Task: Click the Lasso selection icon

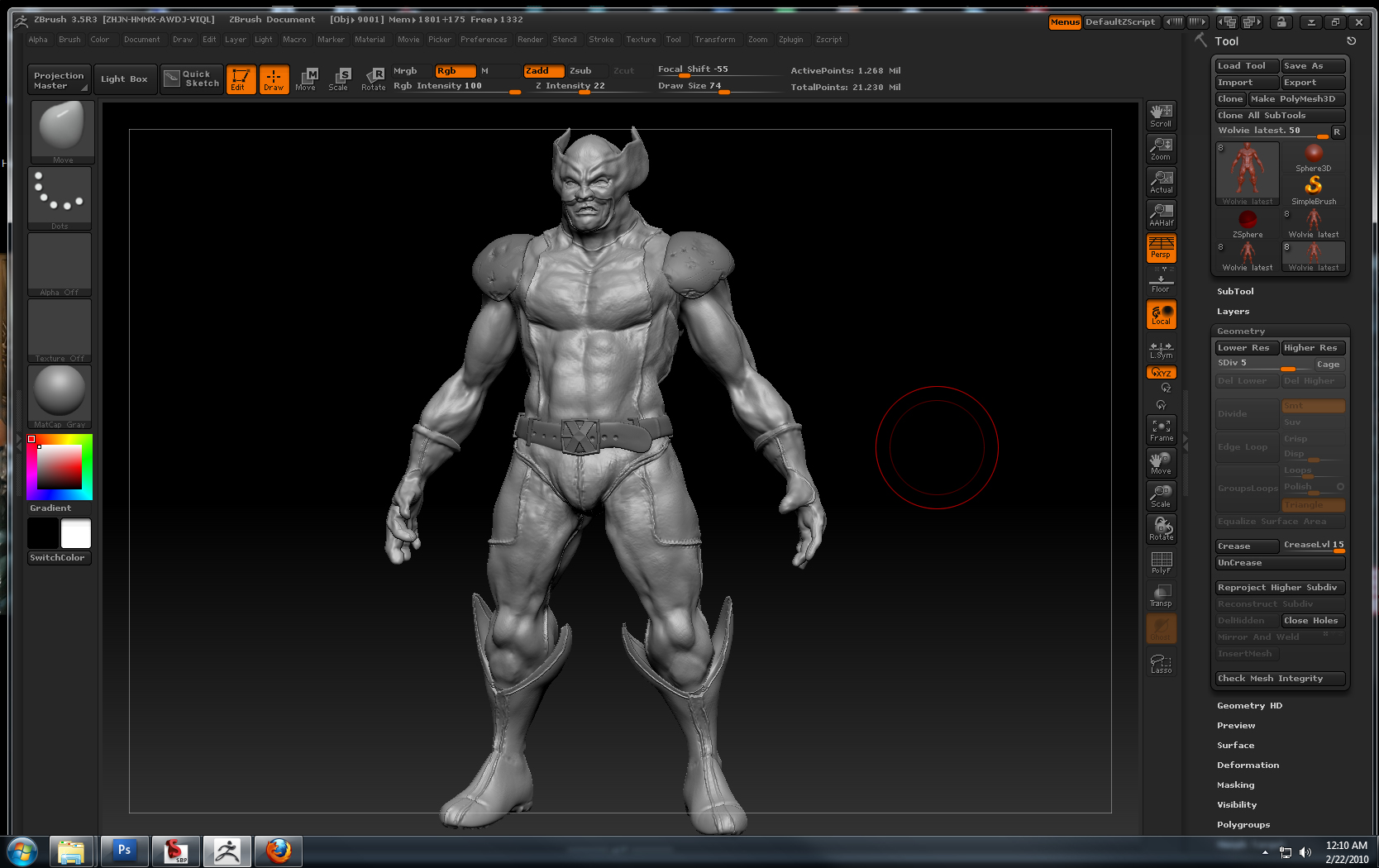Action: tap(1161, 663)
